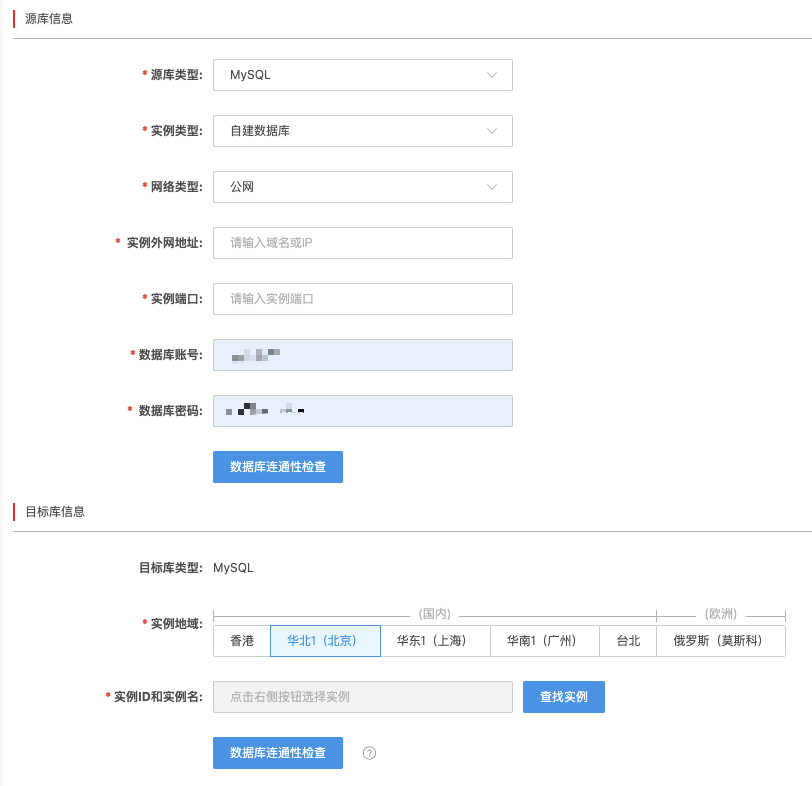This screenshot has height=786, width=812.
Task: Choose the 华东1（上海）region
Action: [x=435, y=641]
